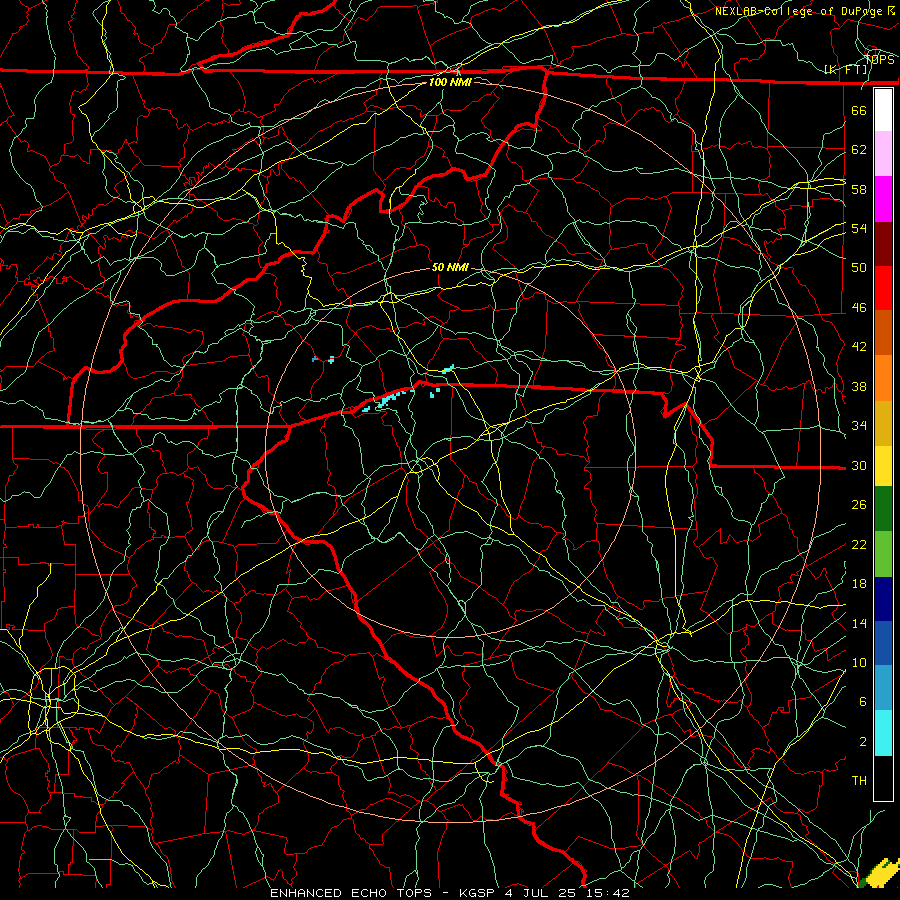
Task: Click the light blue 6 kft legend swatch
Action: [x=883, y=688]
